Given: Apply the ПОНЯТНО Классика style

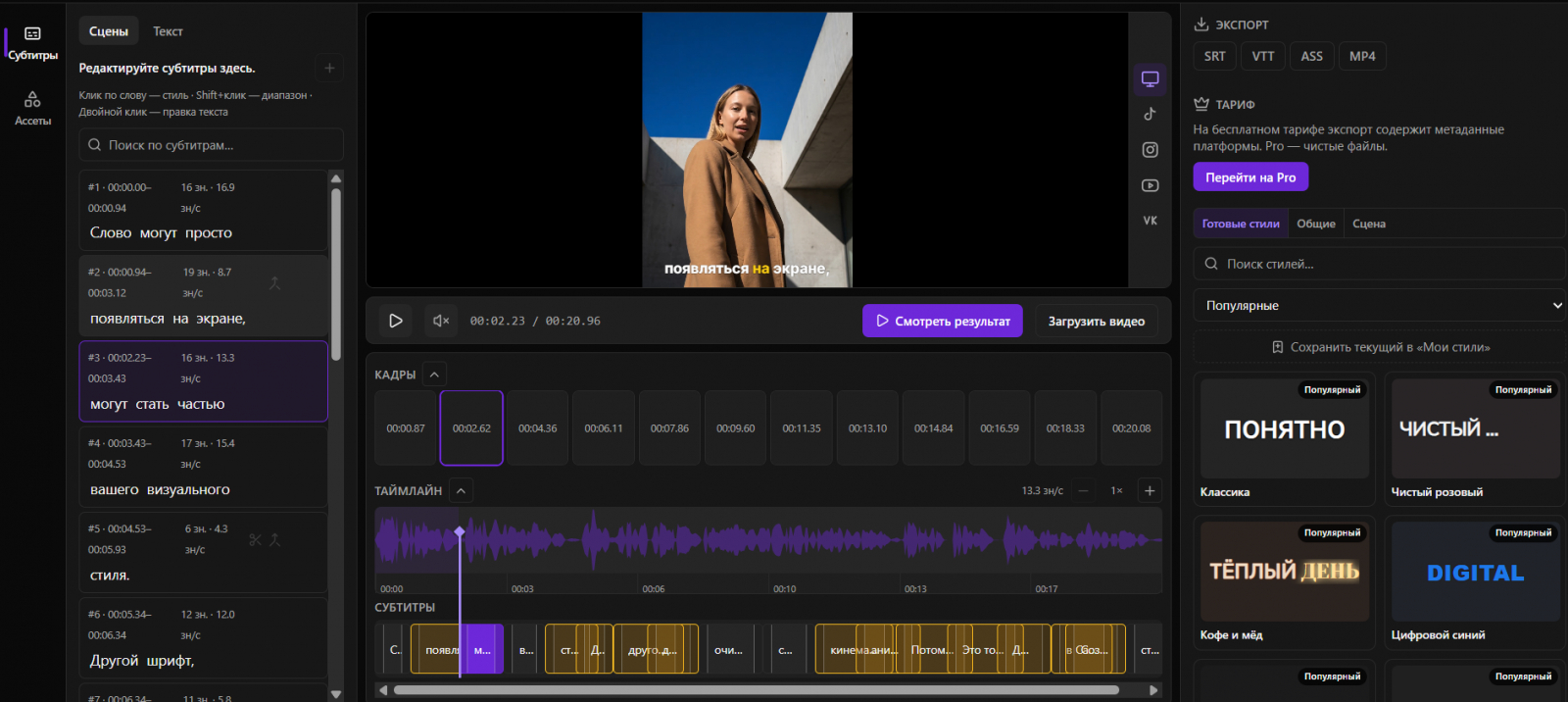Looking at the screenshot, I should point(1285,439).
